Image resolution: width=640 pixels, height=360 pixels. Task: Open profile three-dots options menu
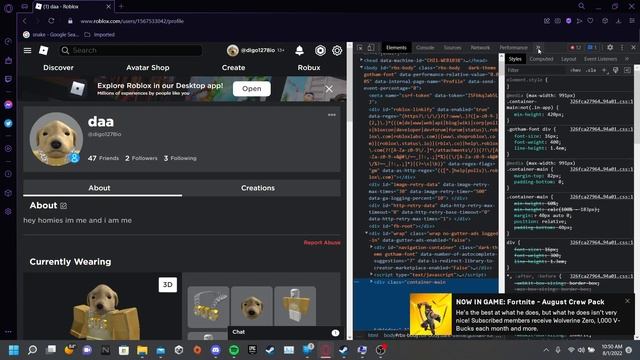[331, 115]
